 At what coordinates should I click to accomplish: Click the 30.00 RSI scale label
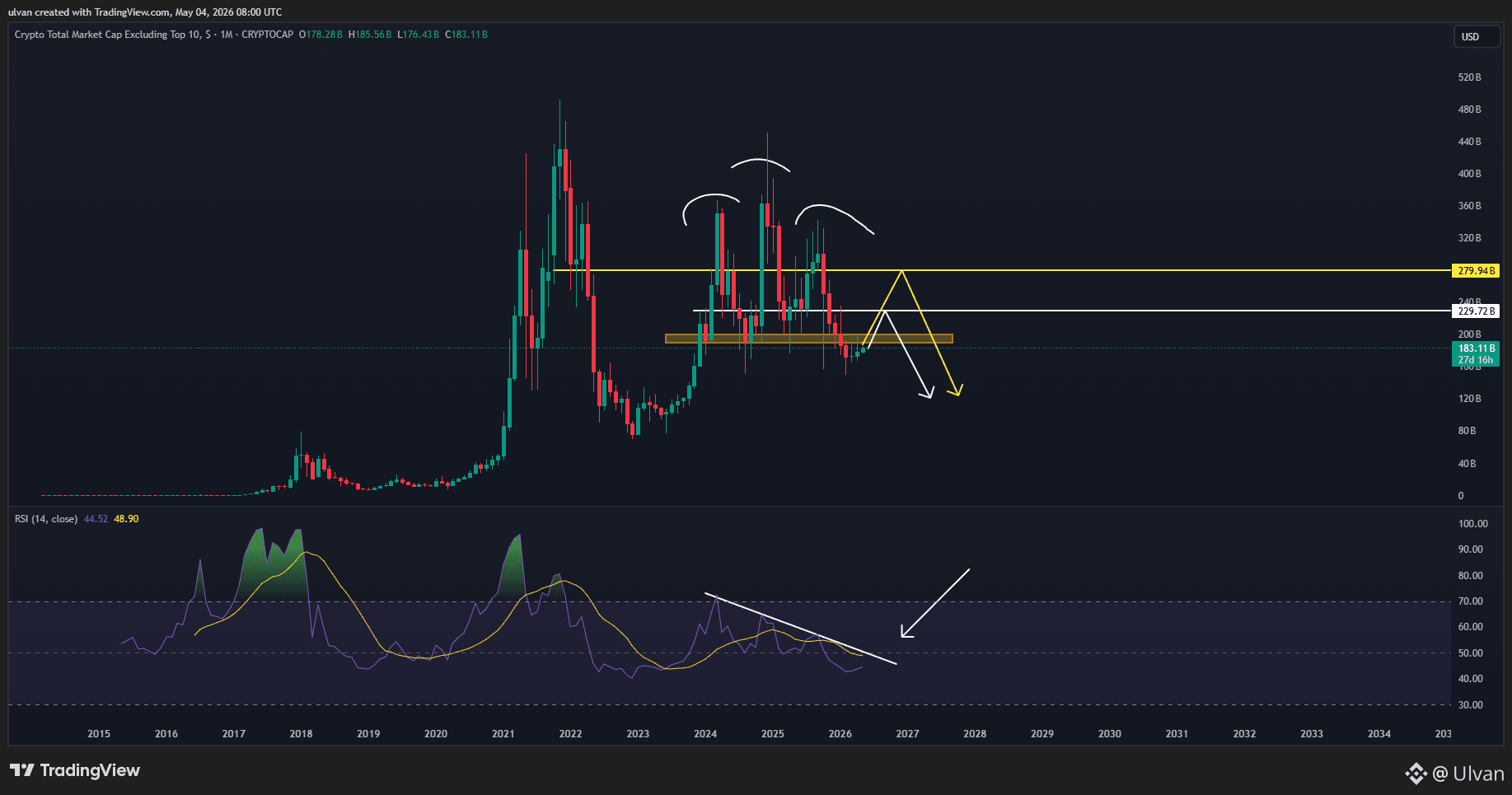point(1471,705)
